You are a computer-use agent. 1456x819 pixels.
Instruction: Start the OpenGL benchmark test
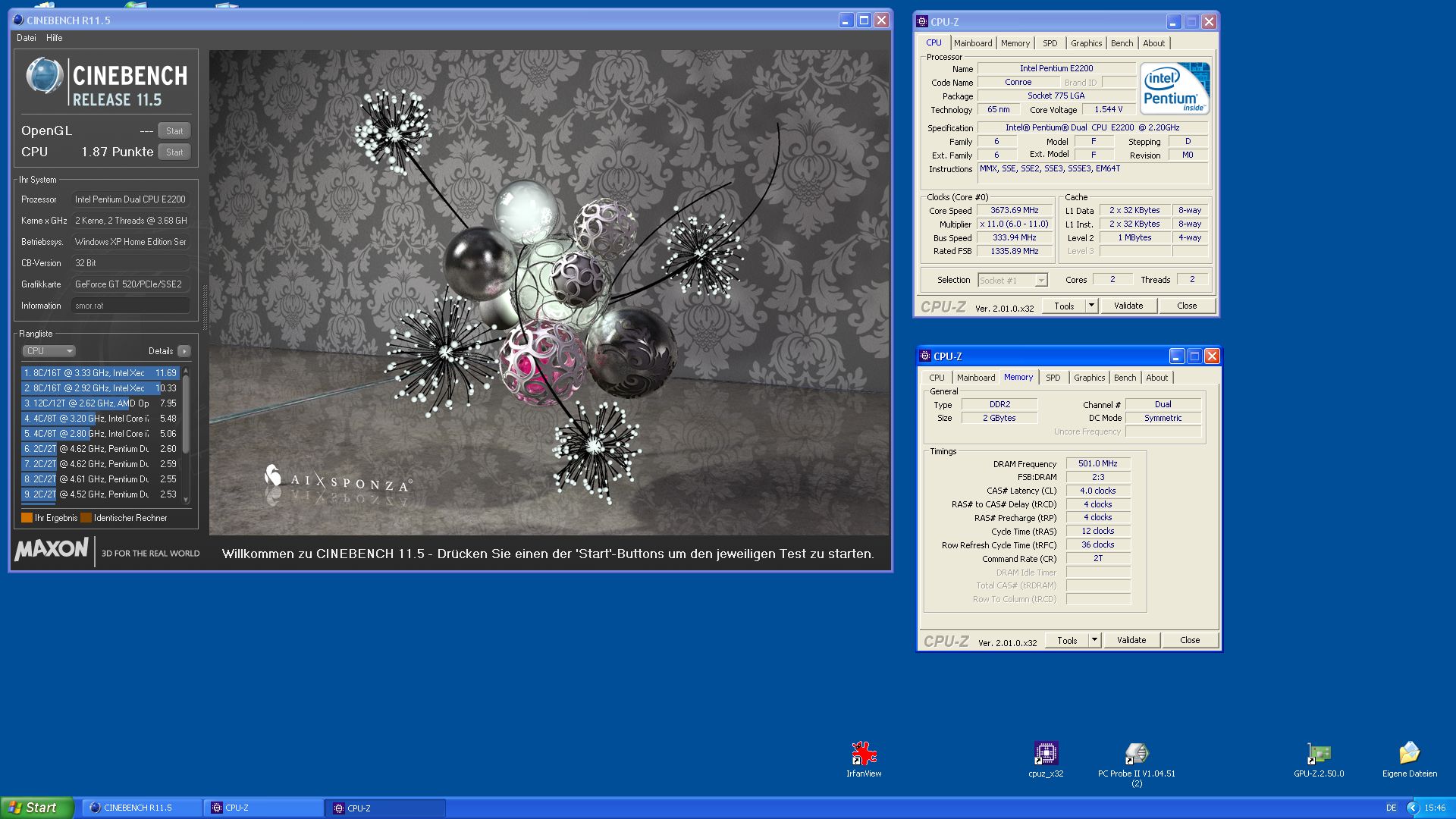pyautogui.click(x=174, y=131)
